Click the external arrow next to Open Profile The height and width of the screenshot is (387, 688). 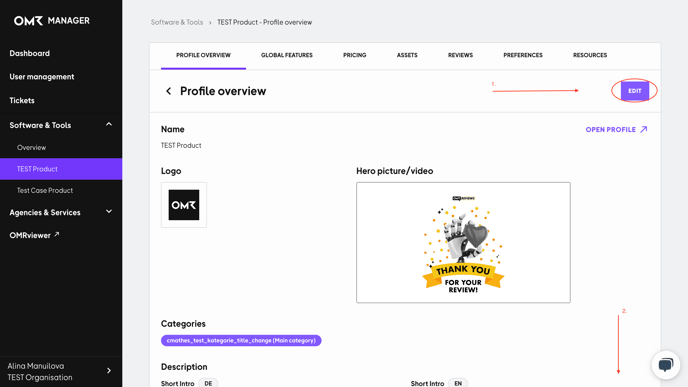coord(644,129)
